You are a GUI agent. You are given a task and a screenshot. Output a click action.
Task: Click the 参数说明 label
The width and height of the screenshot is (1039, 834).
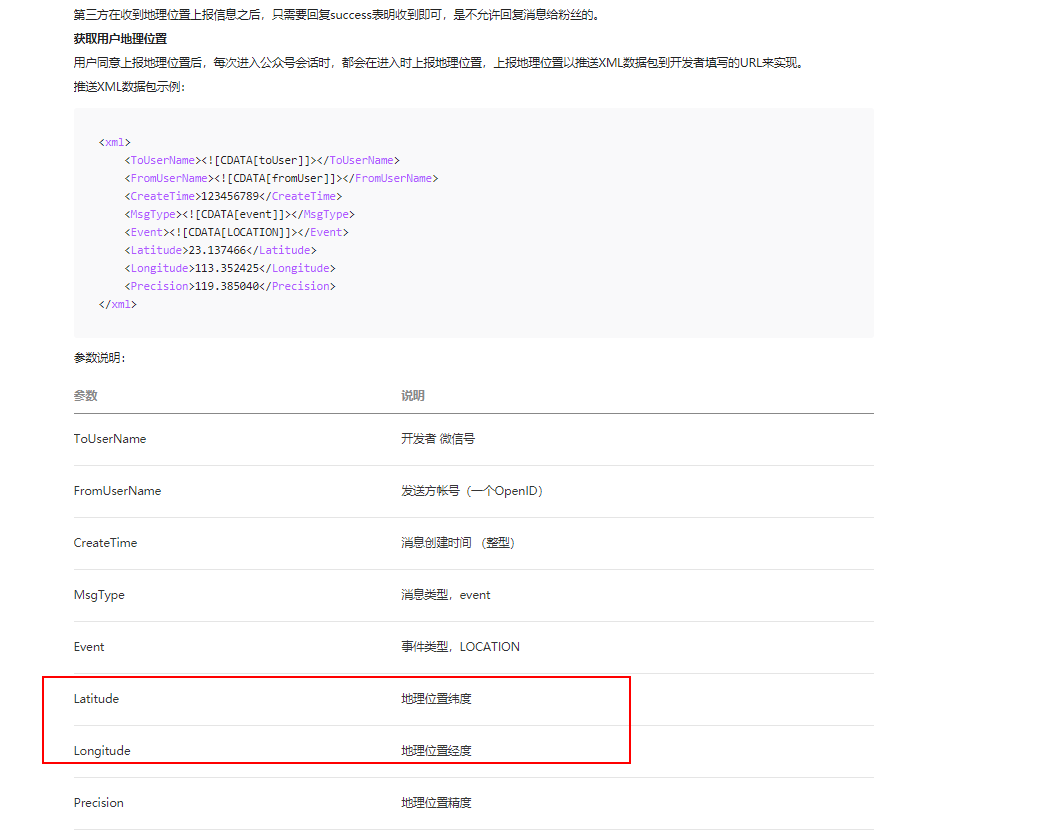(99, 358)
